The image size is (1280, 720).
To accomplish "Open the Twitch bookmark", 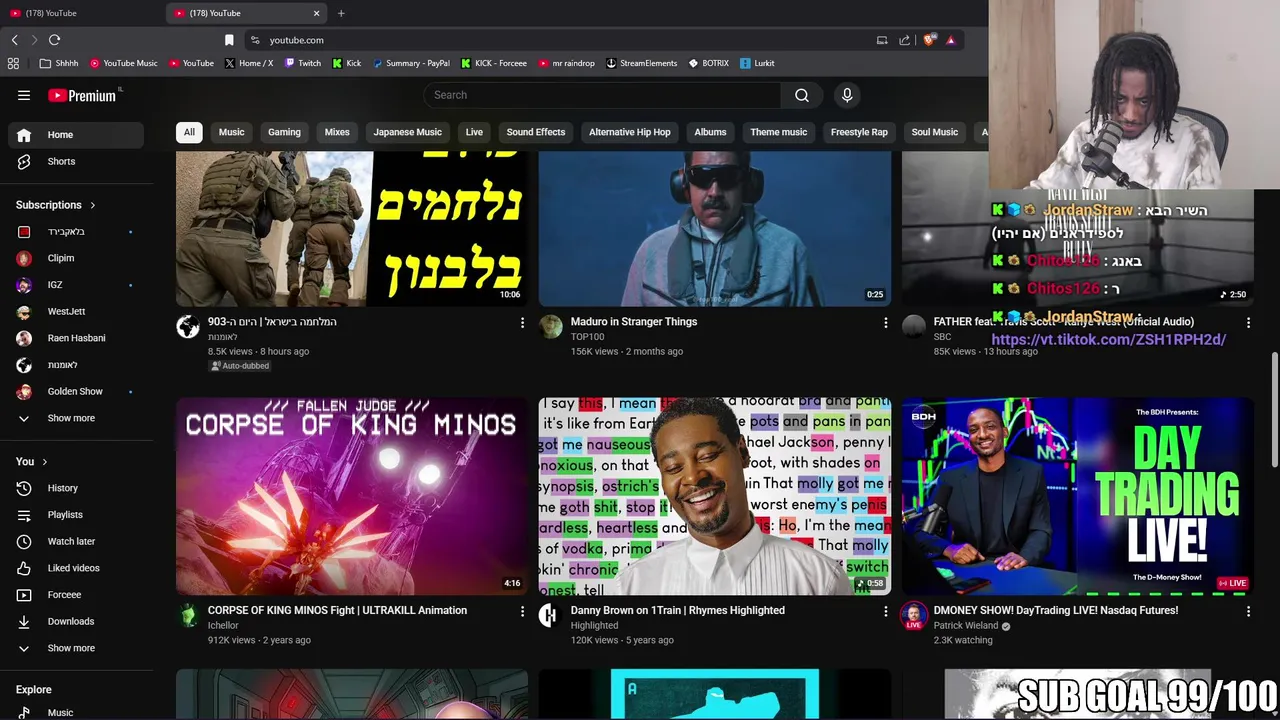I will [x=303, y=63].
